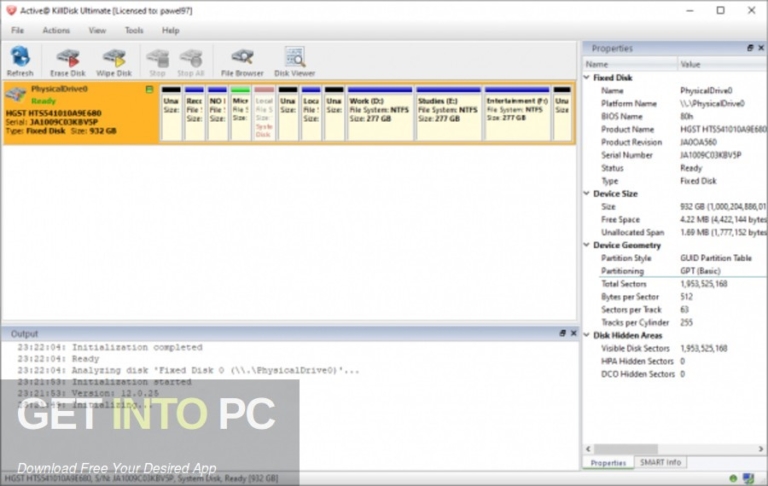Select the last unallocated block after Entertainment
The image size is (768, 486).
click(562, 114)
